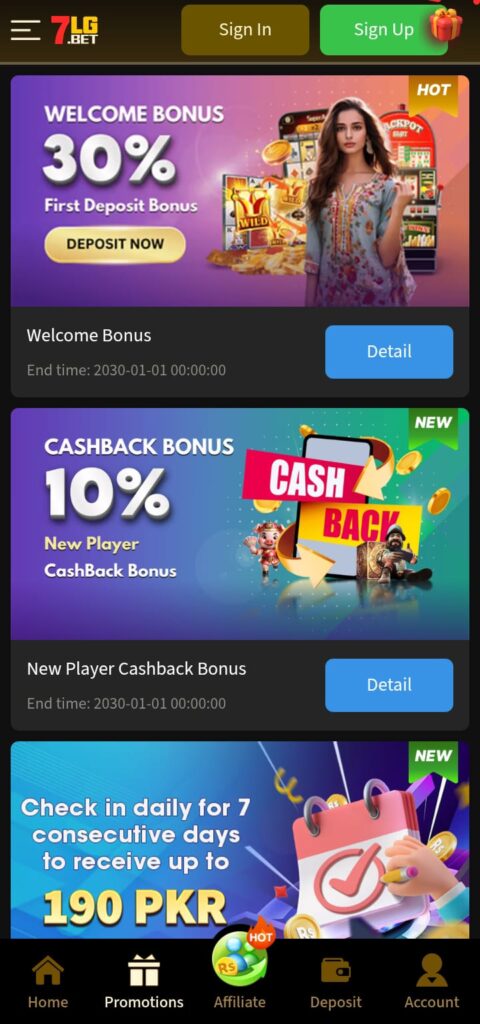View Detail for New Player Cashback Bonus

[389, 684]
